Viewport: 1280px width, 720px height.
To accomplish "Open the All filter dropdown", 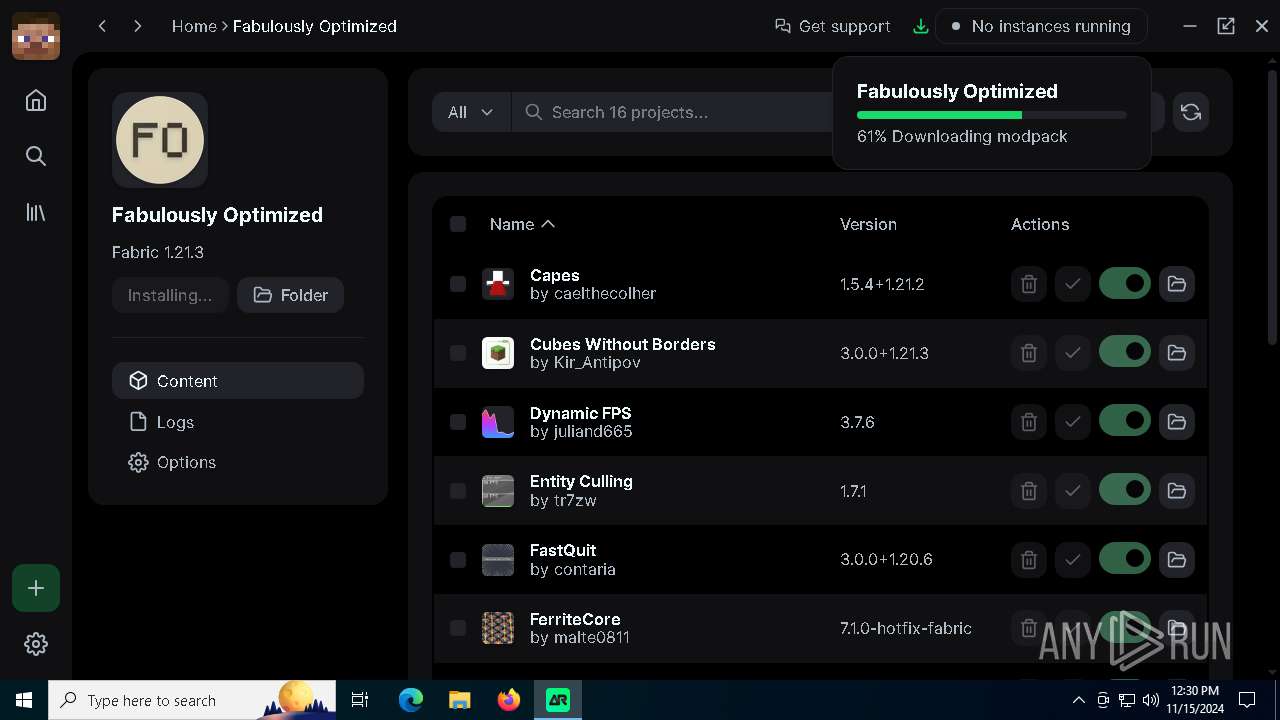I will 471,112.
